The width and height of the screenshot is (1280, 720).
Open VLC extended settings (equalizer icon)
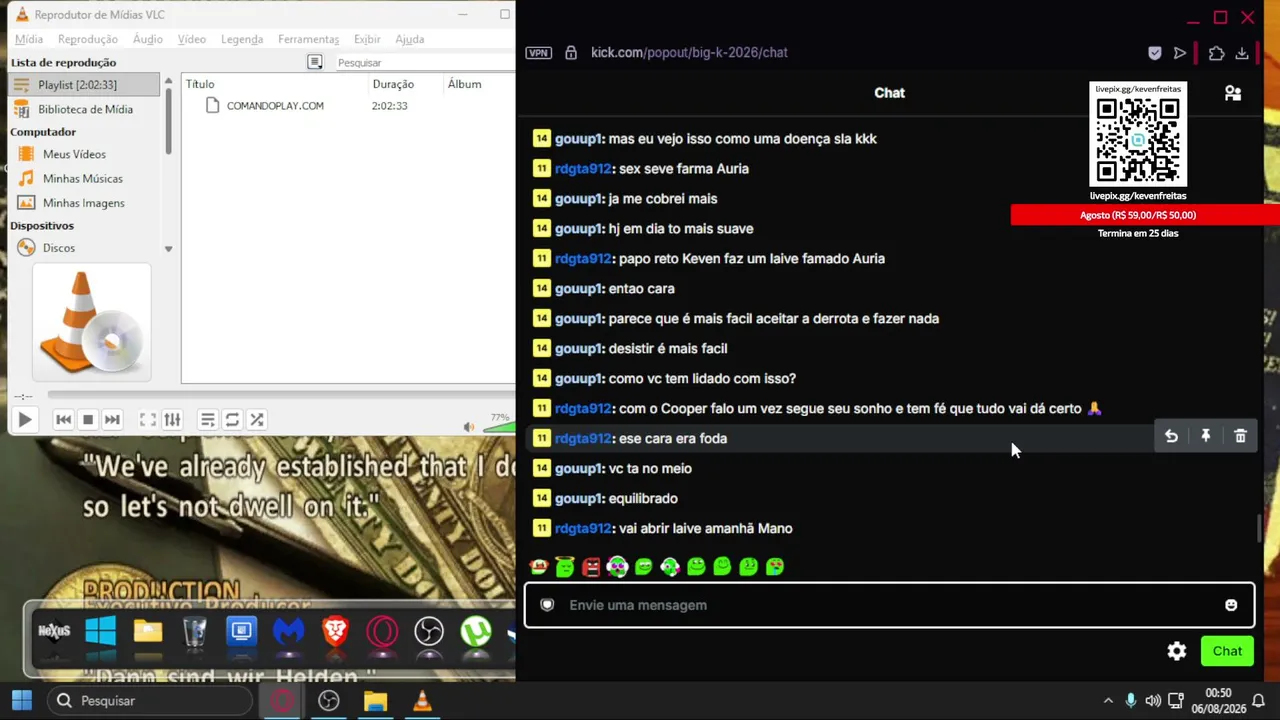point(172,420)
